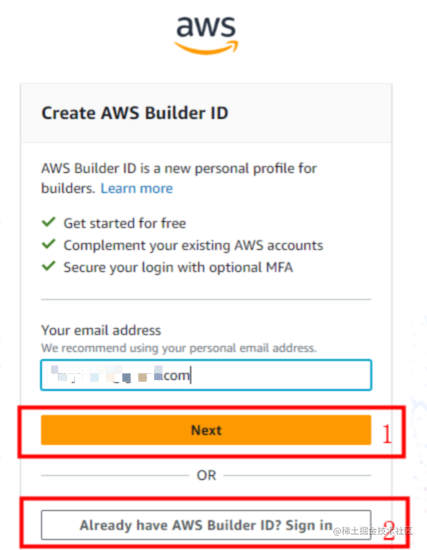Click the blurred email text before com
The image size is (427, 550).
click(x=107, y=374)
